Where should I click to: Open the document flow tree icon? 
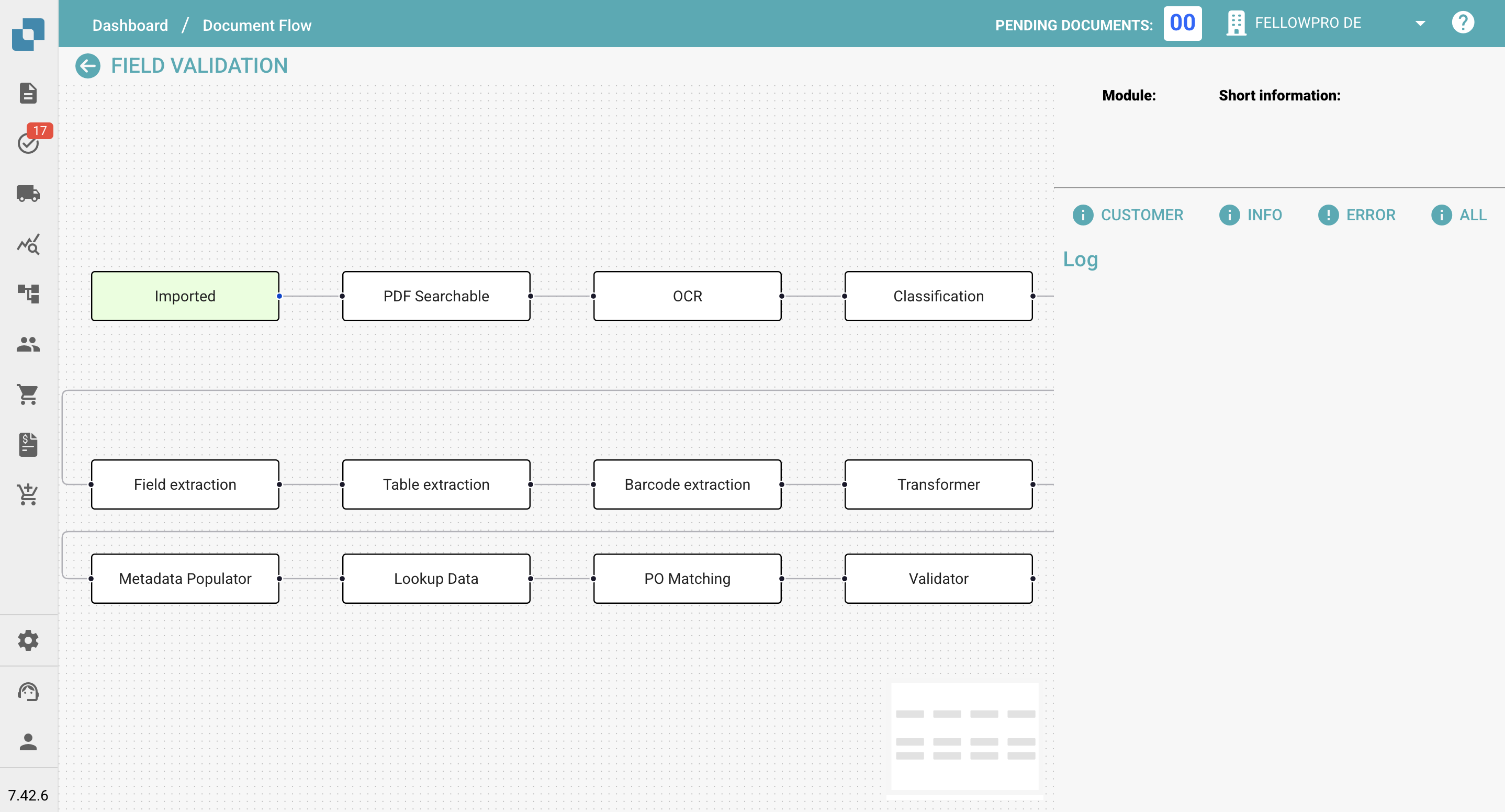(28, 294)
